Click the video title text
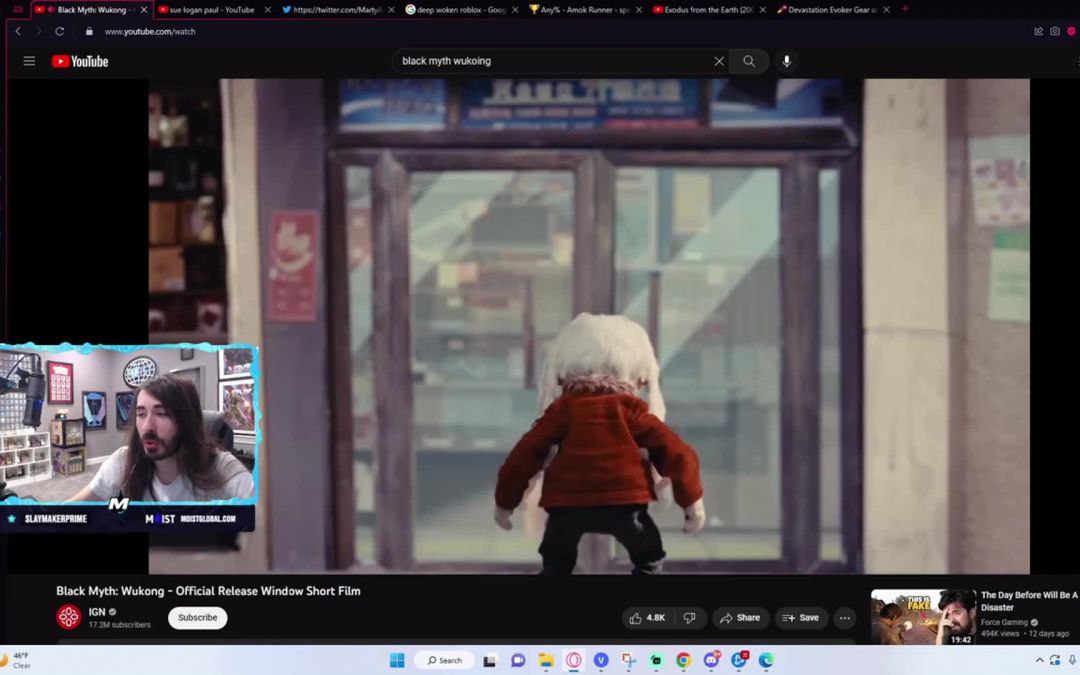This screenshot has height=675, width=1080. click(208, 591)
